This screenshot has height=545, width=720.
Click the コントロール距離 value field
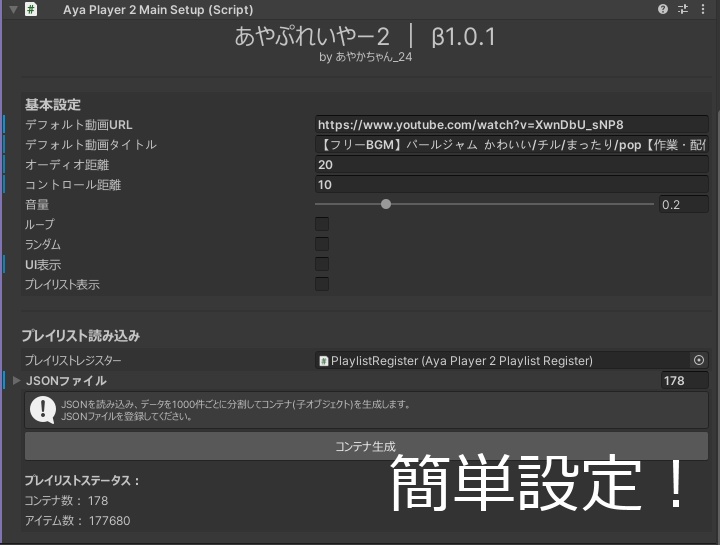pyautogui.click(x=512, y=185)
